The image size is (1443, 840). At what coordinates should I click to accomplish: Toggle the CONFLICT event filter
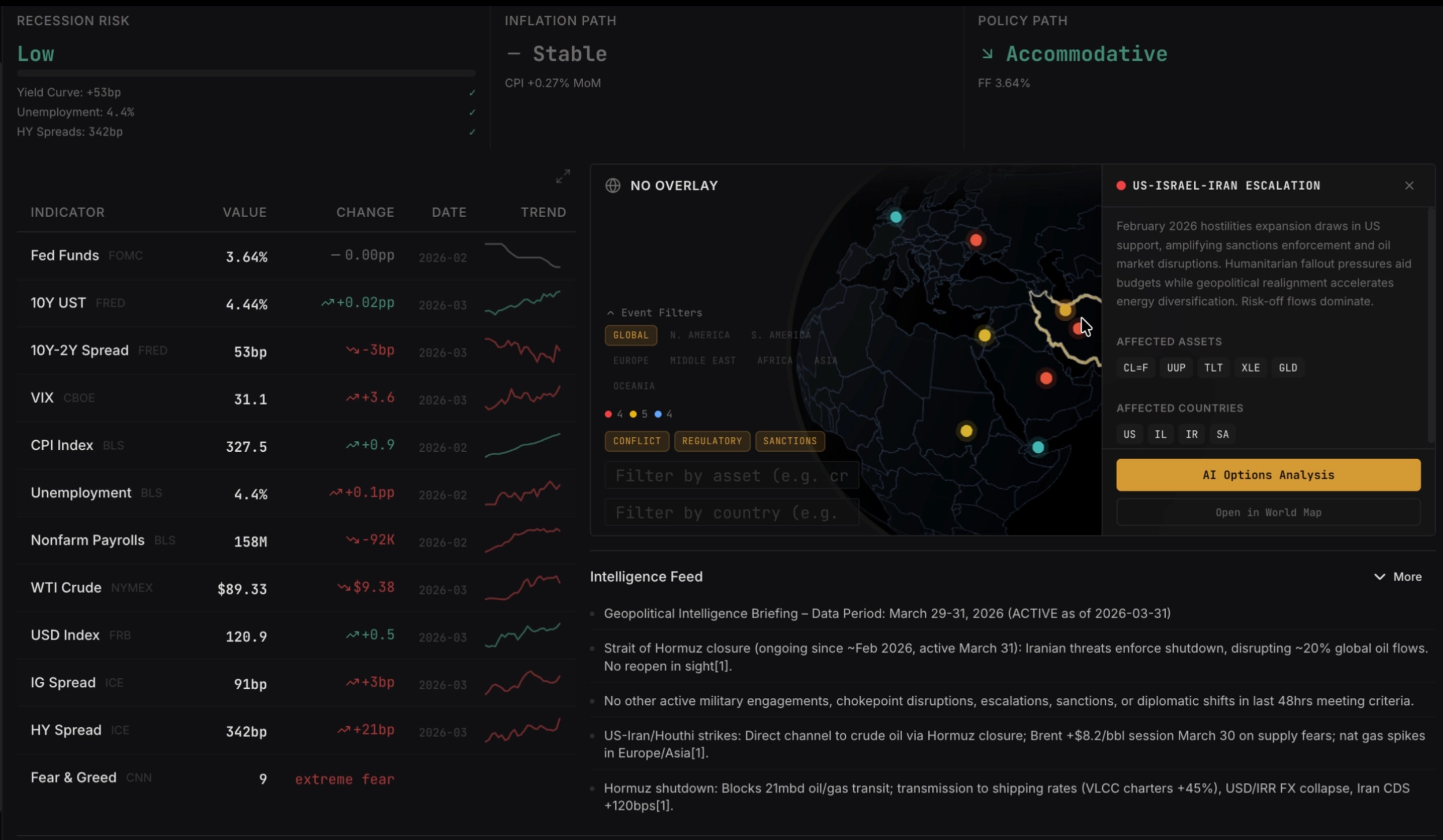pos(637,441)
